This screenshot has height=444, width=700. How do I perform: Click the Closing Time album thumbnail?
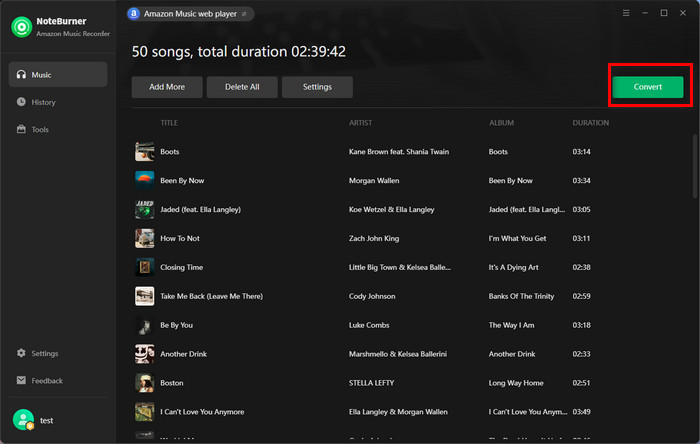point(145,267)
